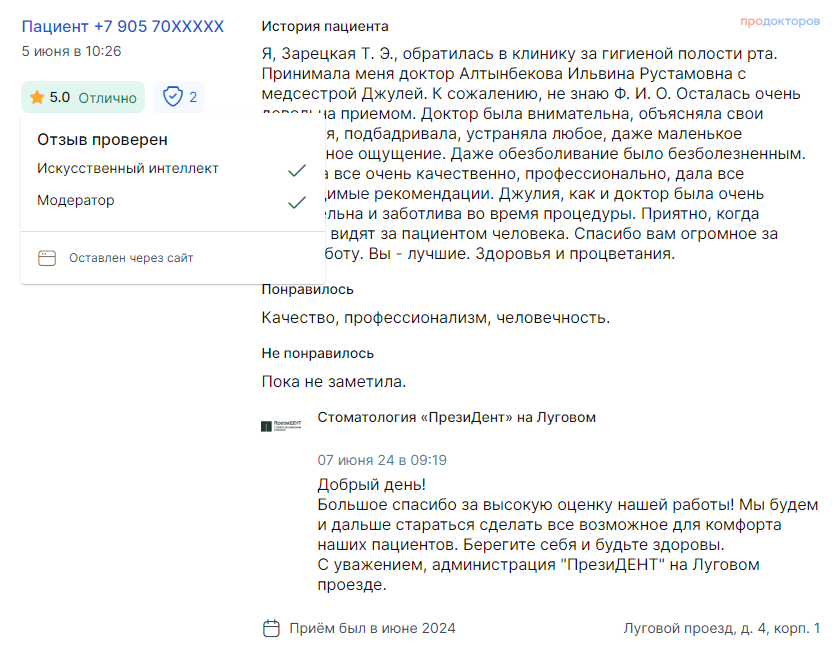Click the review date 5 июня в 10:26

click(72, 51)
